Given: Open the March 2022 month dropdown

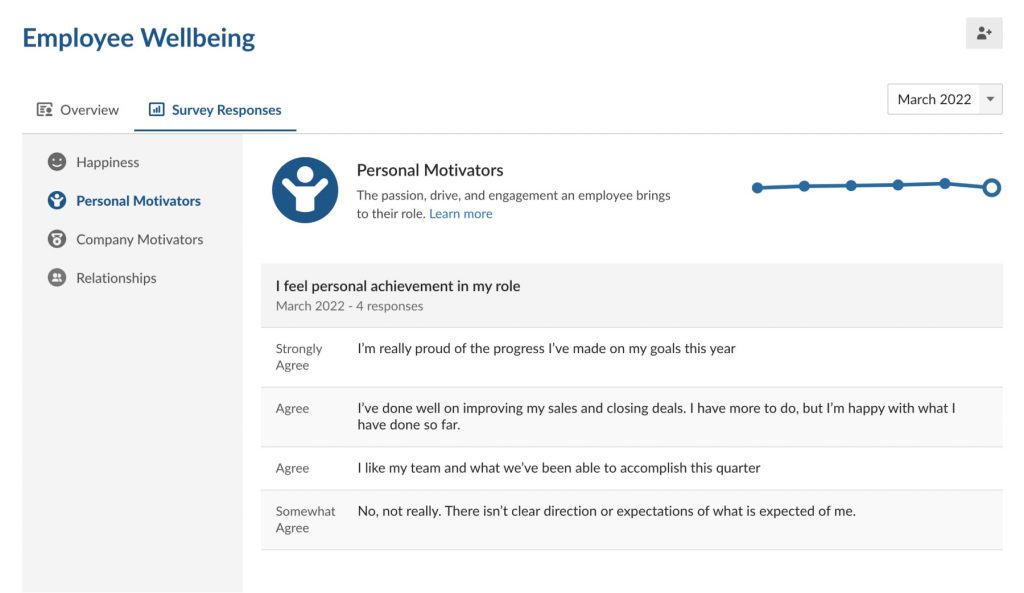Looking at the screenshot, I should 938,99.
